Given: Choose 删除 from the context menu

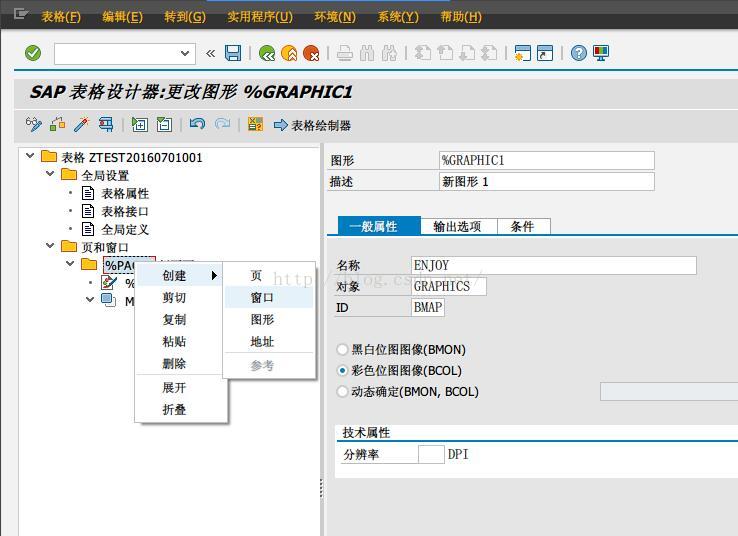Looking at the screenshot, I should [x=179, y=364].
